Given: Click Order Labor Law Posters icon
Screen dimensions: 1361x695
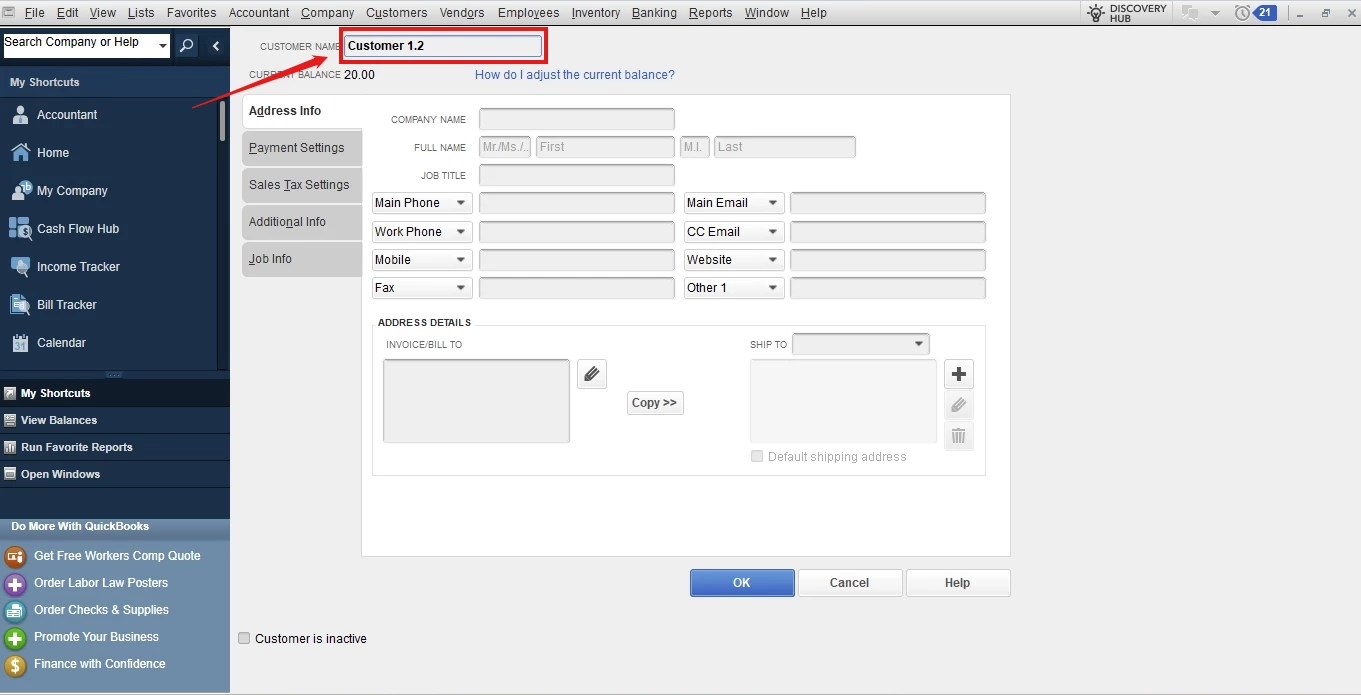Looking at the screenshot, I should tap(15, 583).
